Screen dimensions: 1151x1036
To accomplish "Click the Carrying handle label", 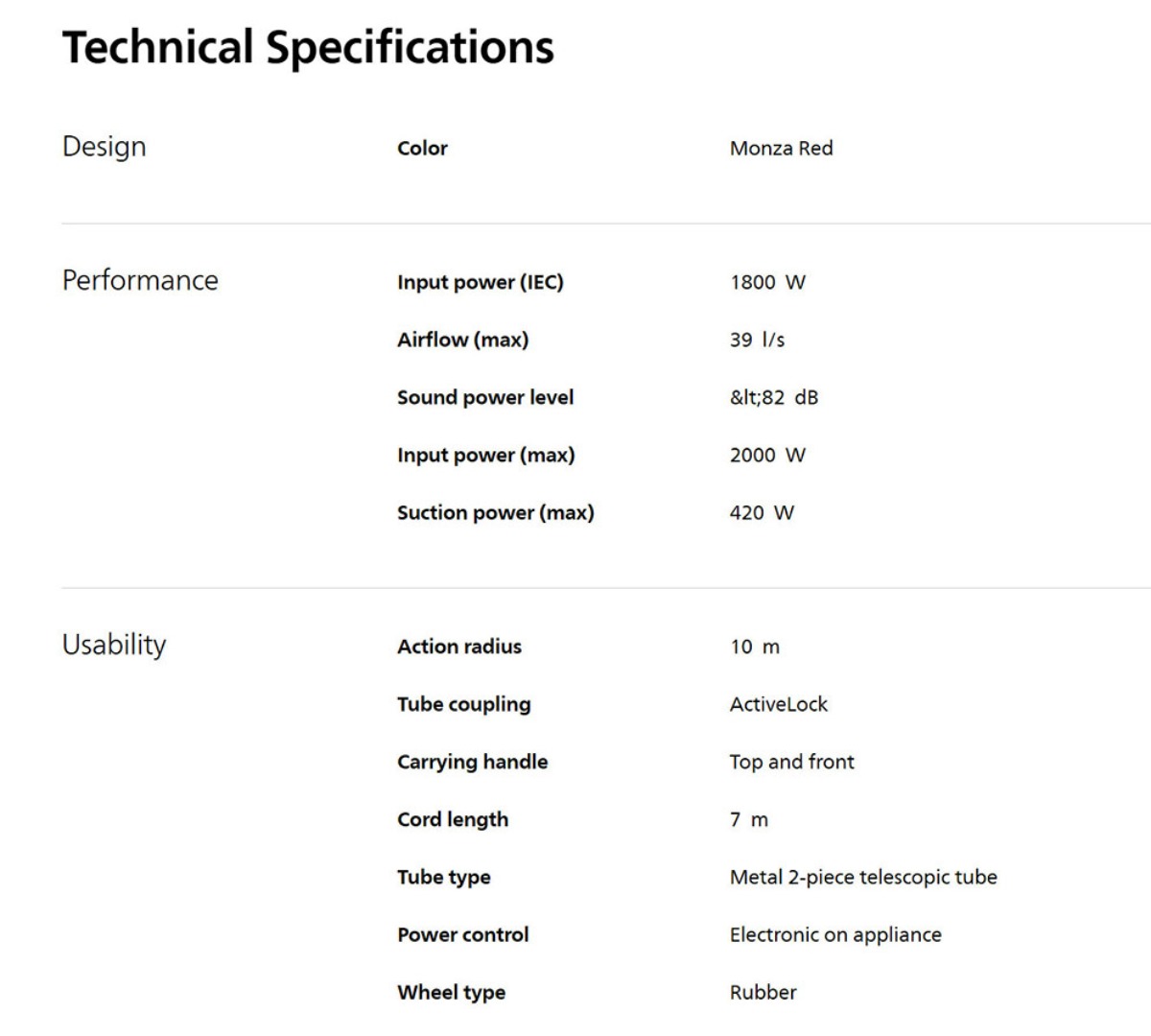I will [x=473, y=762].
